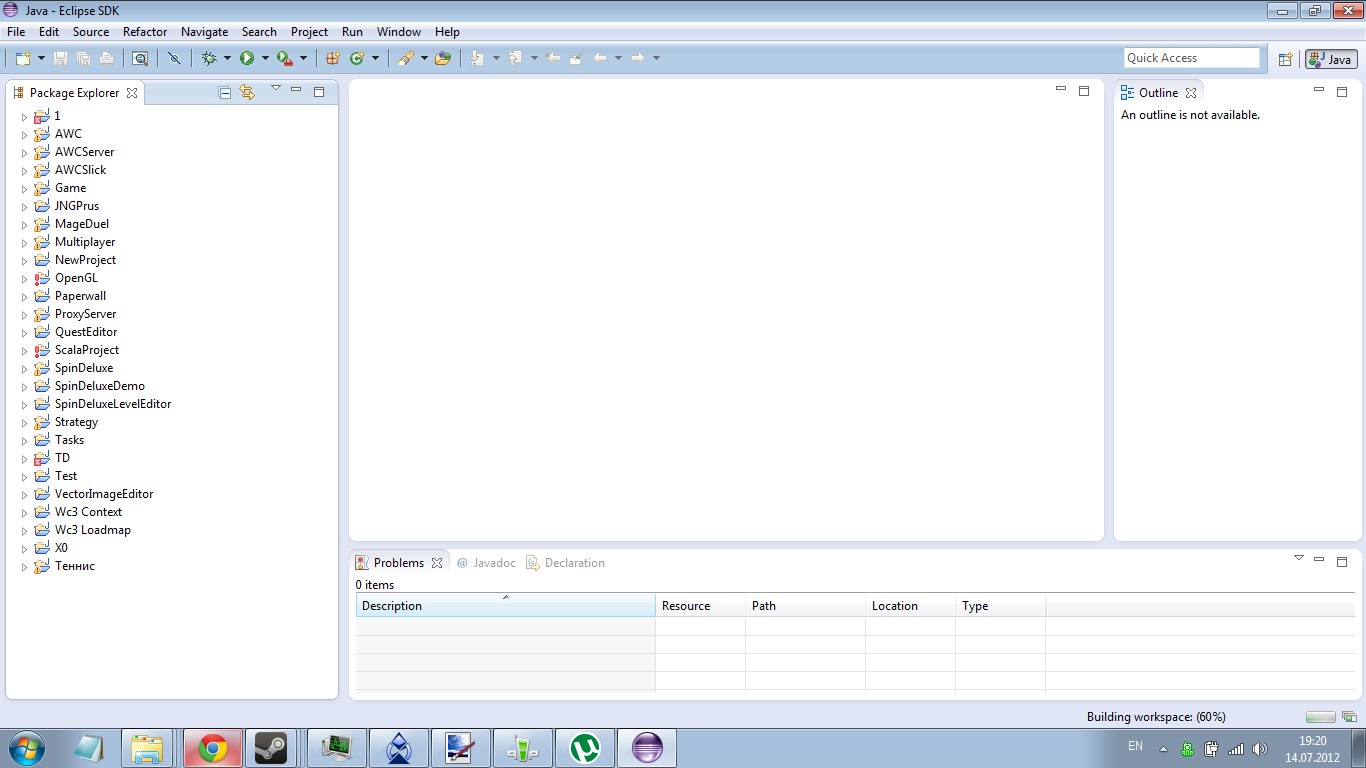Show background operations icon in status bar
1366x768 pixels.
click(1349, 717)
